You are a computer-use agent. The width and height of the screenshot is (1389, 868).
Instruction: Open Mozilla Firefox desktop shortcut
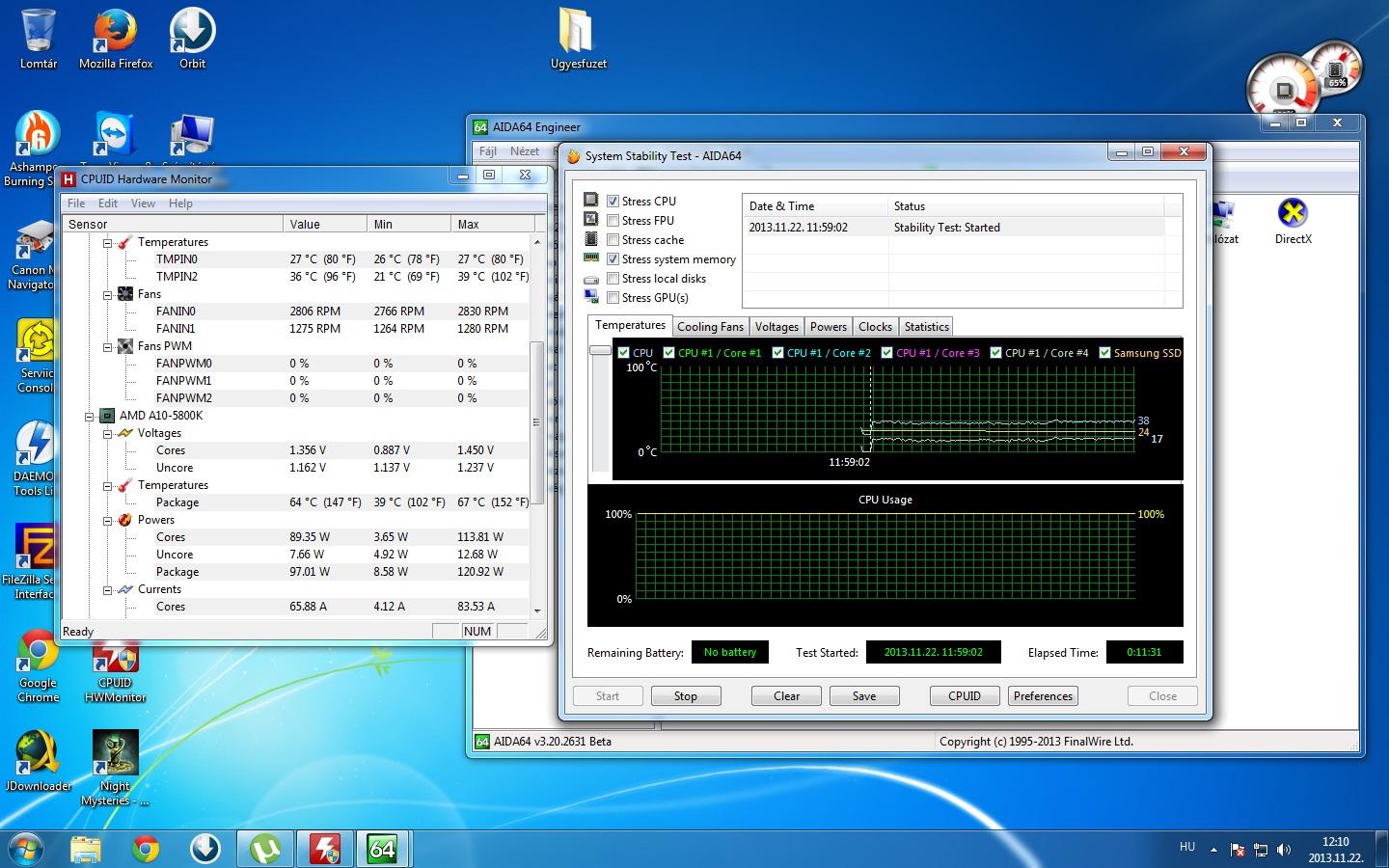pyautogui.click(x=116, y=39)
